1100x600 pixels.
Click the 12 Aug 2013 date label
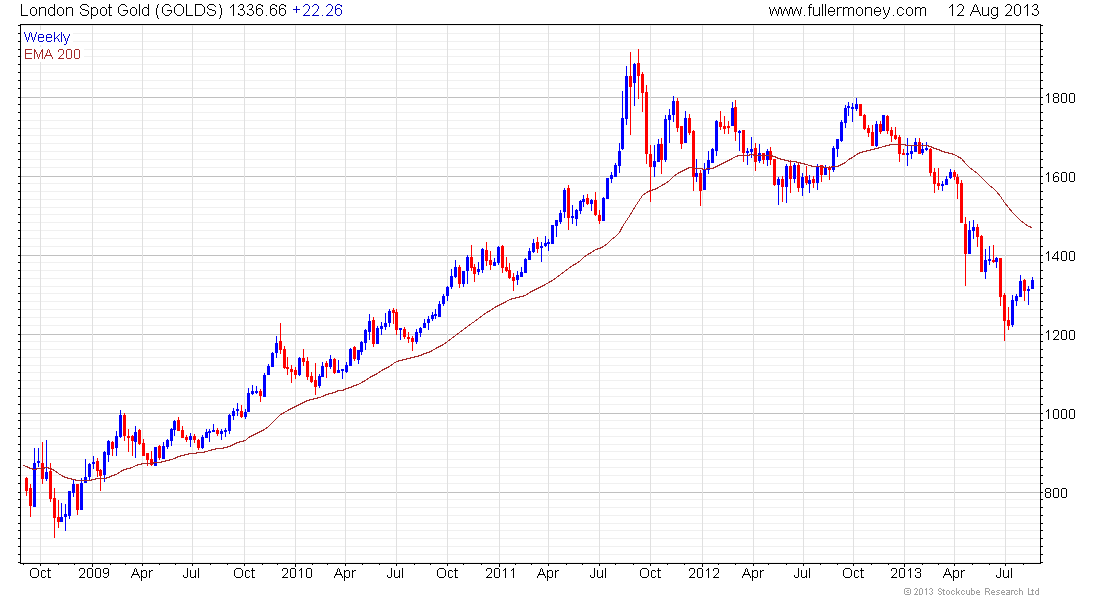click(x=993, y=11)
